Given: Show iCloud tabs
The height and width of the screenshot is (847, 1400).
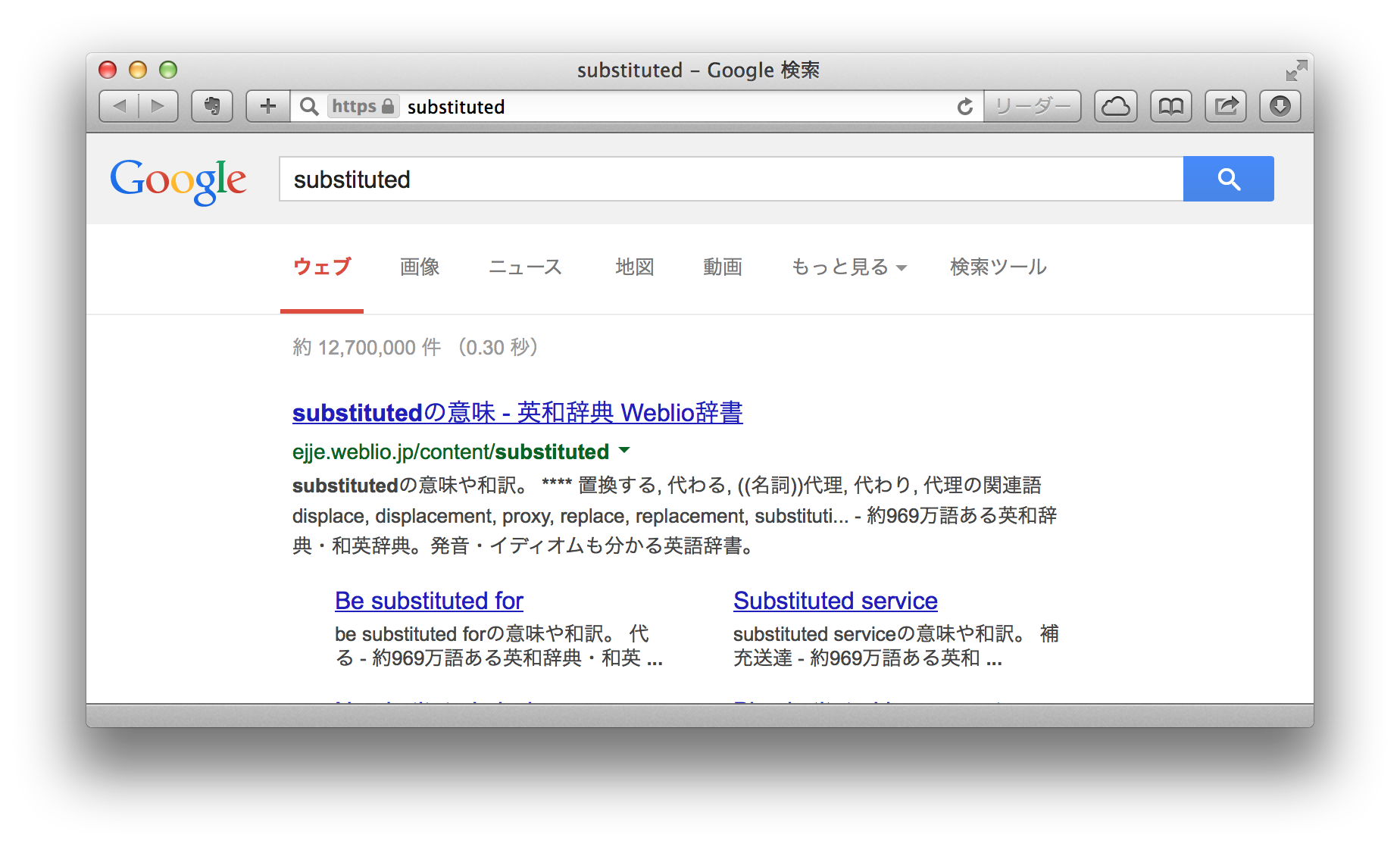Looking at the screenshot, I should tap(1116, 106).
